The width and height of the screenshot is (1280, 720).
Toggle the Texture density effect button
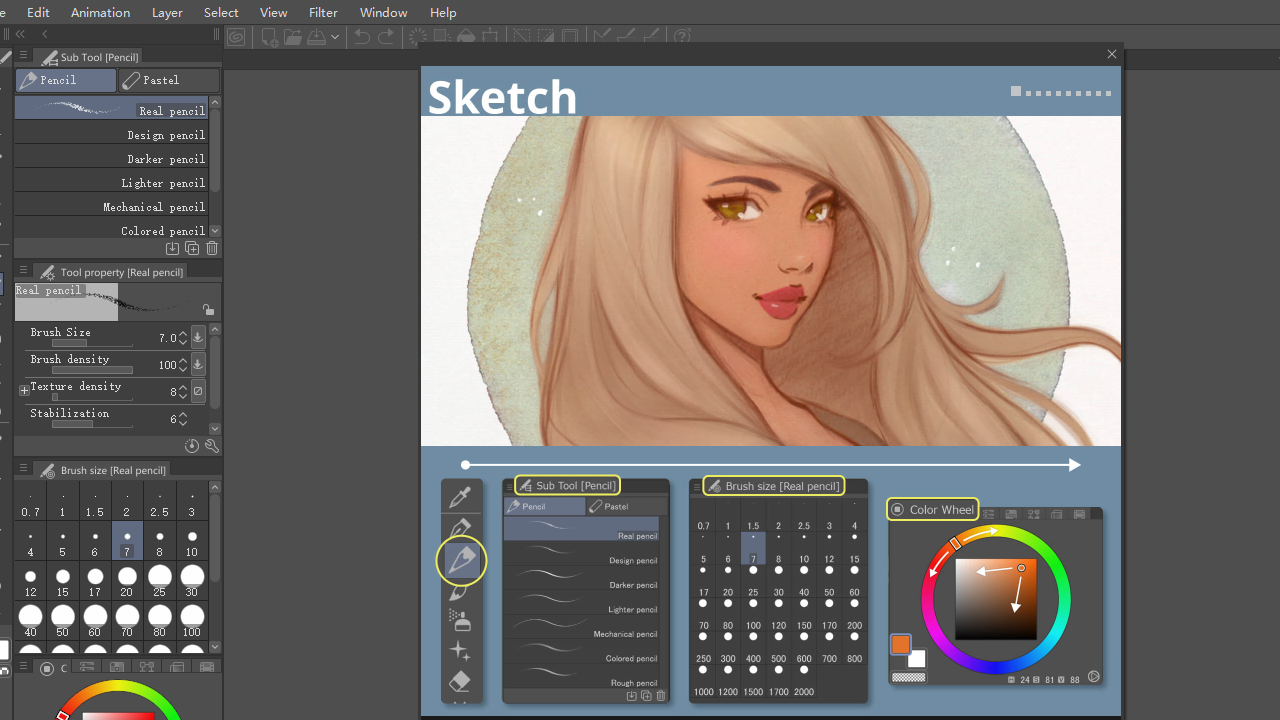click(198, 390)
